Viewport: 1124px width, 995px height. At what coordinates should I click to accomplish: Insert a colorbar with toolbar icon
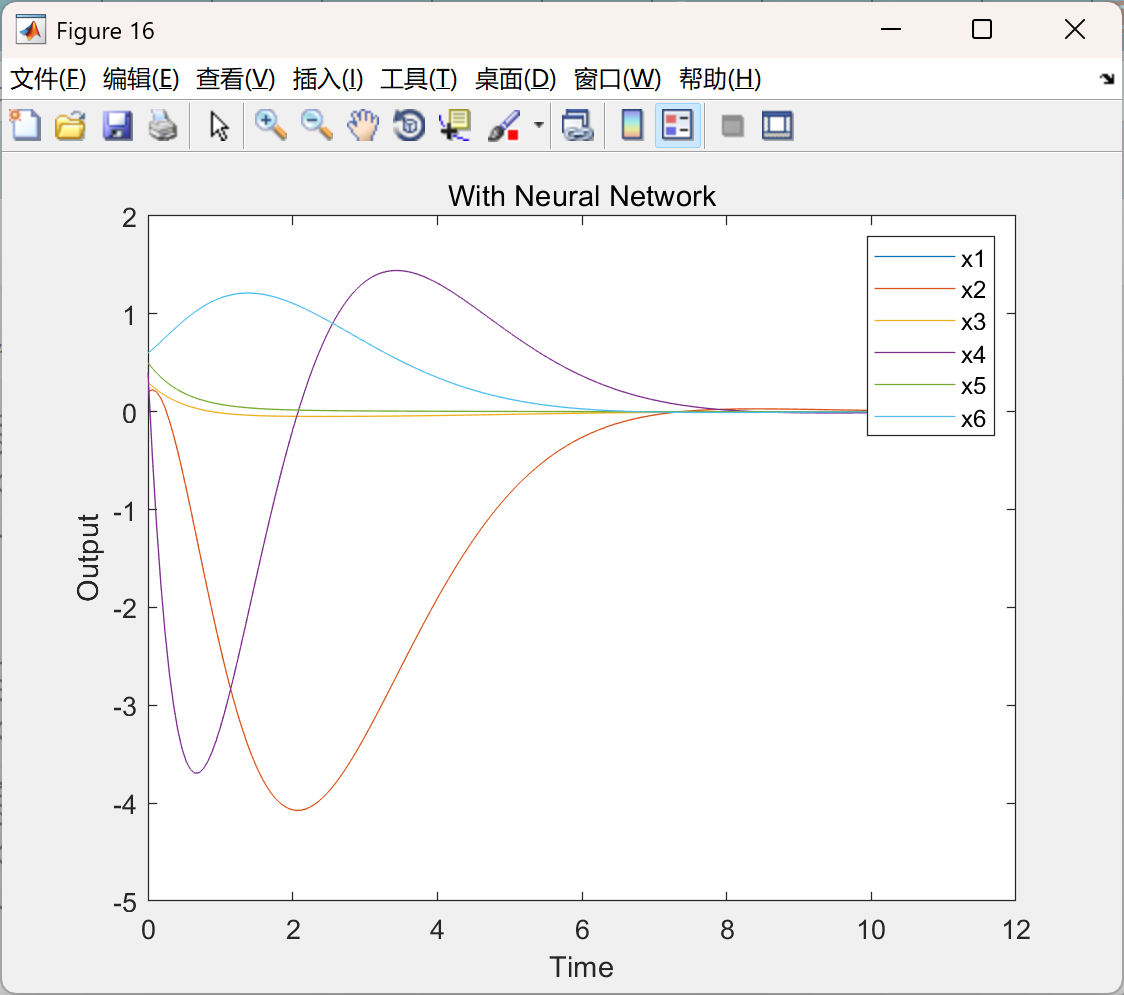point(632,125)
